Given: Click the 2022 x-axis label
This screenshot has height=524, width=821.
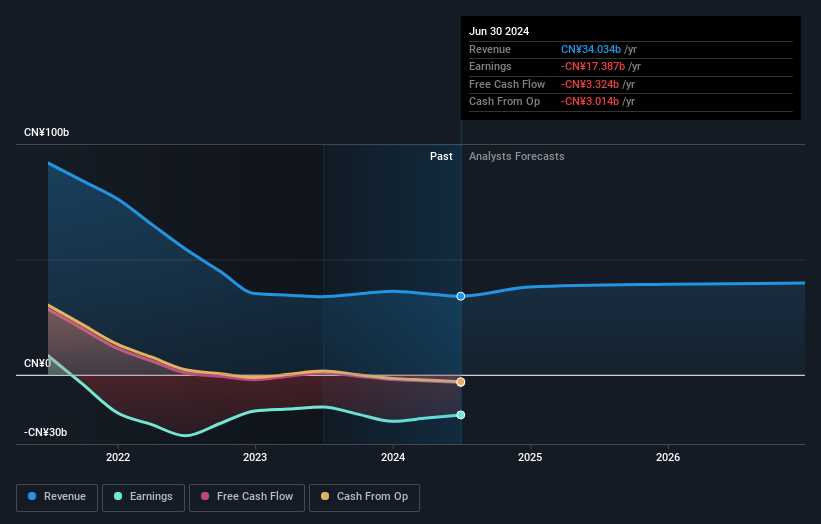Looking at the screenshot, I should coord(118,457).
